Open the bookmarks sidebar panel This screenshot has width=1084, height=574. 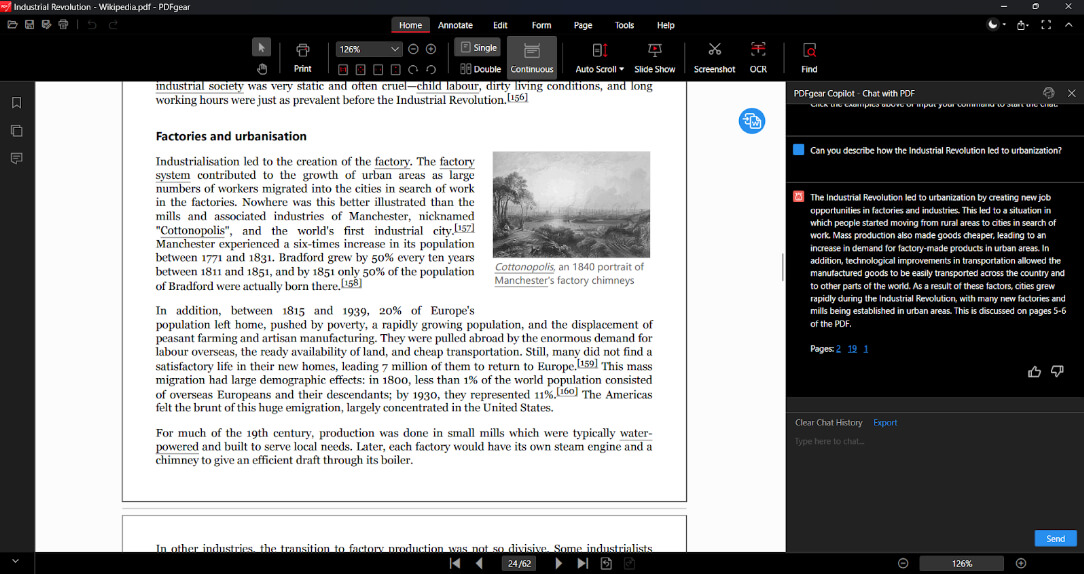coord(17,102)
